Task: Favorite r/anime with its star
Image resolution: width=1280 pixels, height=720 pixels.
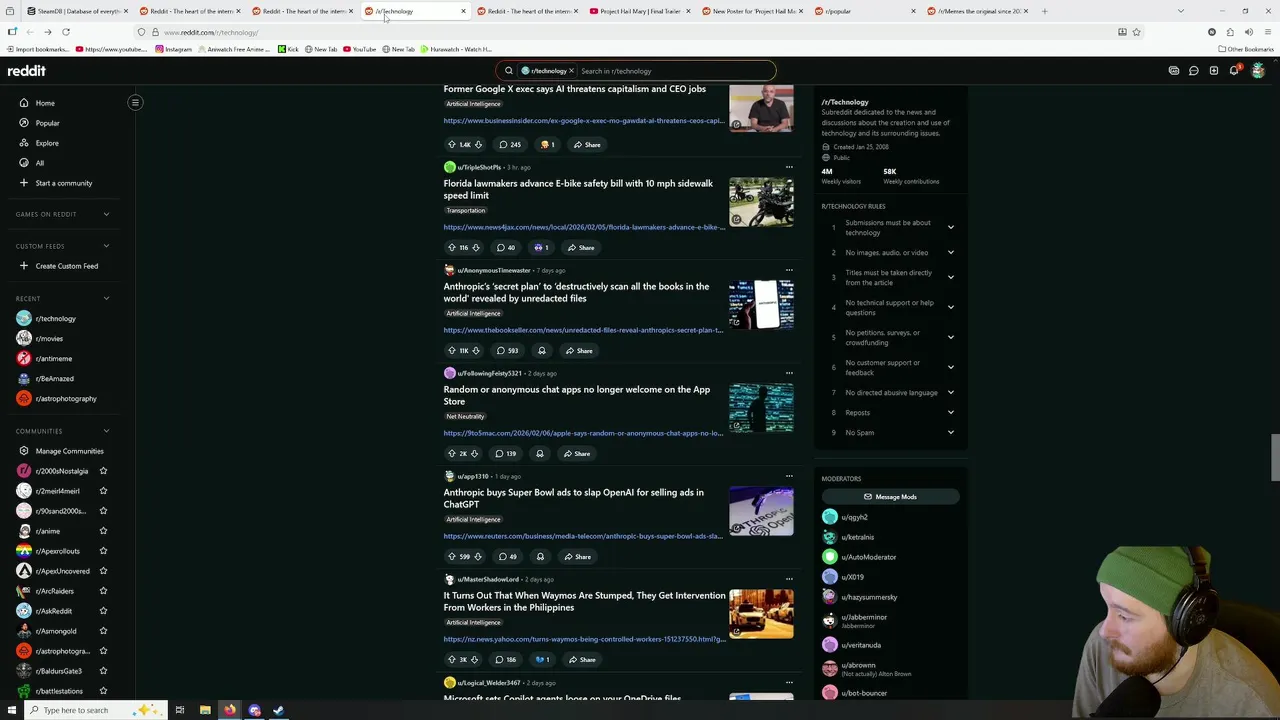Action: click(103, 531)
